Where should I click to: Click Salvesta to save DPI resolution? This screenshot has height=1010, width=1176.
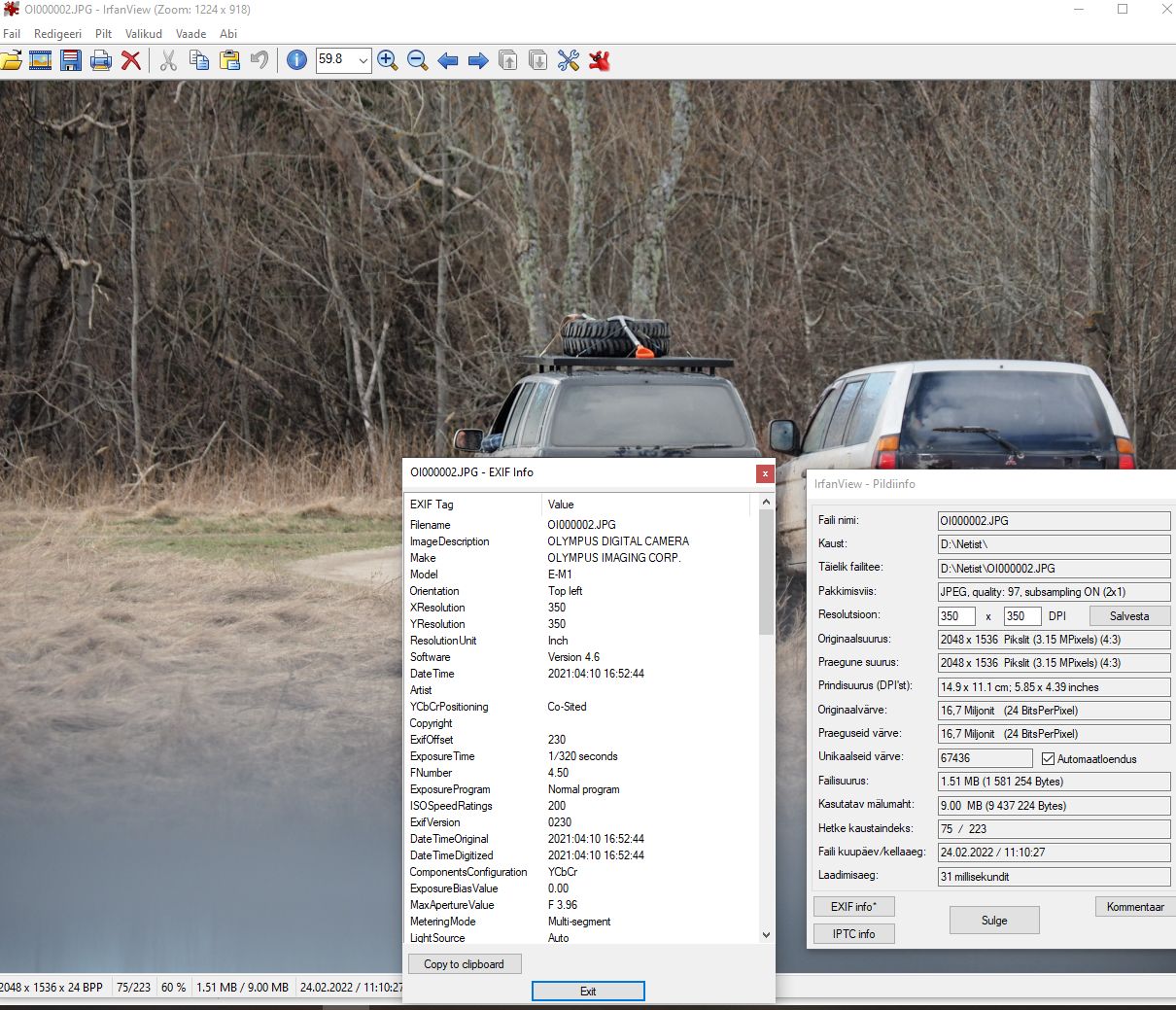[1128, 616]
